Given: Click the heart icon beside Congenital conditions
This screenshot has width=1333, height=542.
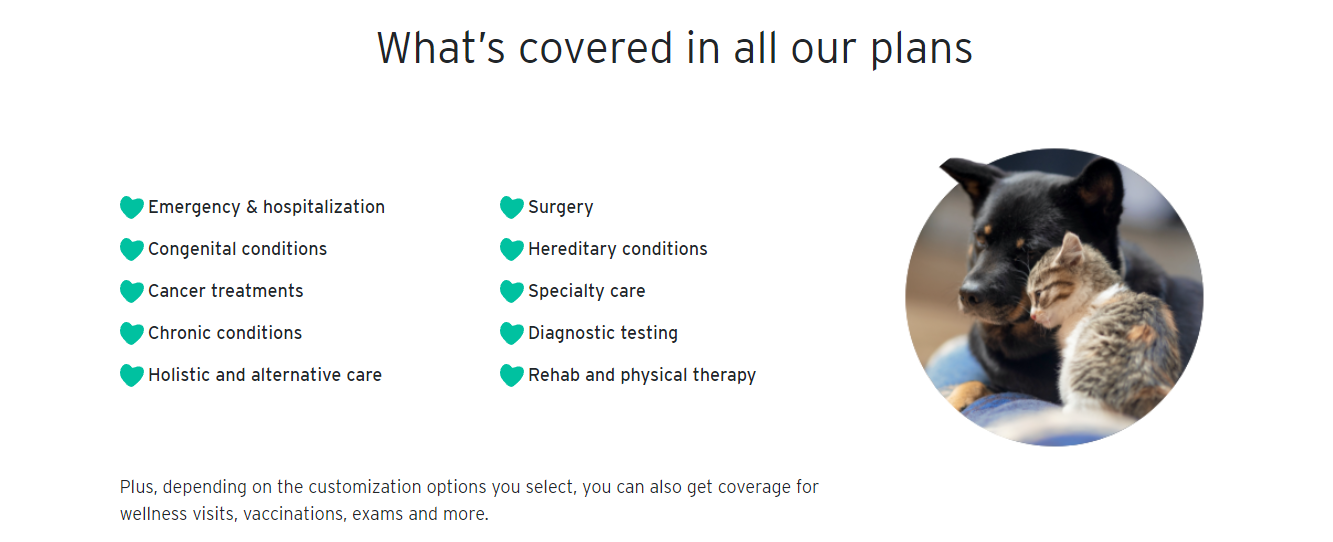Looking at the screenshot, I should click(132, 249).
